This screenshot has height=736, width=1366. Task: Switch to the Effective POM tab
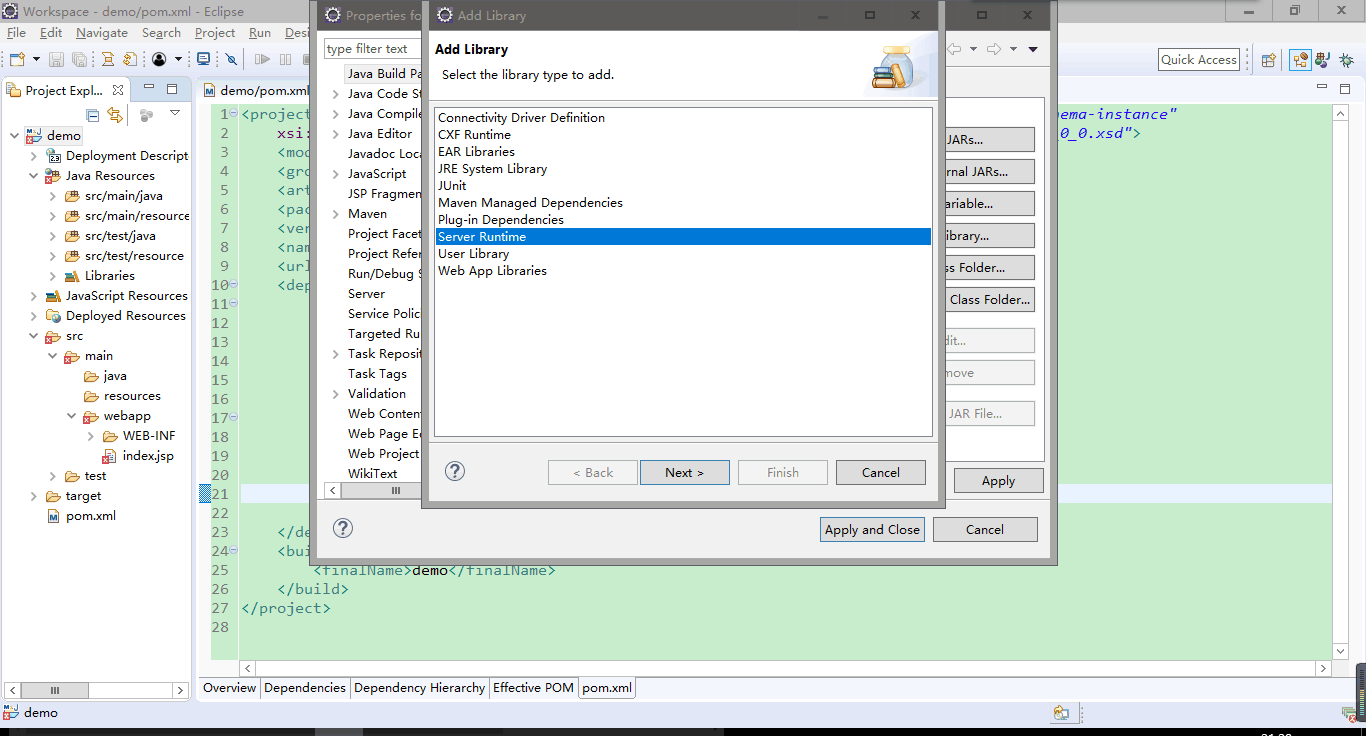(x=533, y=688)
